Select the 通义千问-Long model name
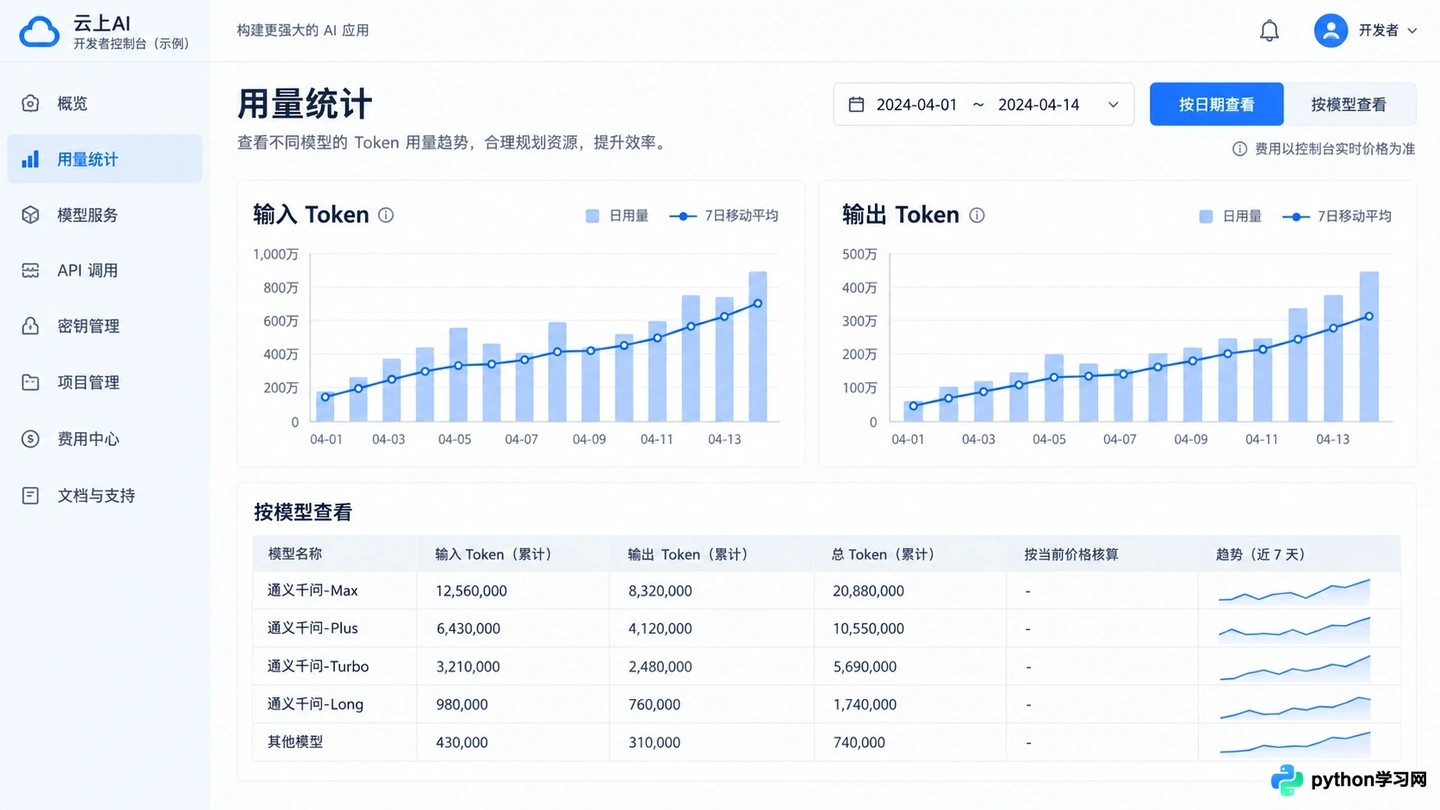 (x=315, y=704)
